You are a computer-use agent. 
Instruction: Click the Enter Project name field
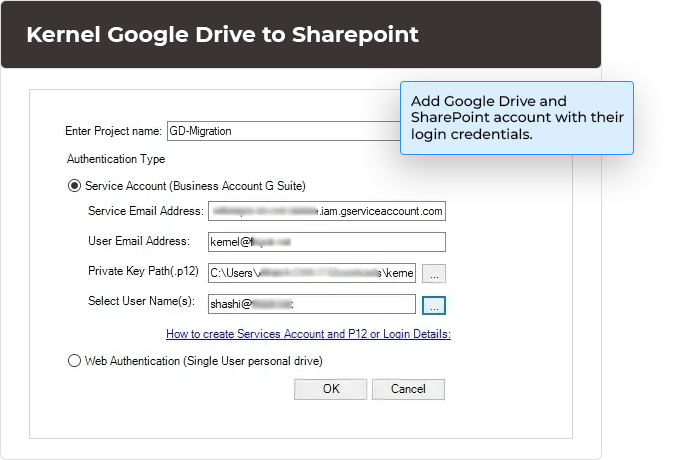tap(284, 131)
